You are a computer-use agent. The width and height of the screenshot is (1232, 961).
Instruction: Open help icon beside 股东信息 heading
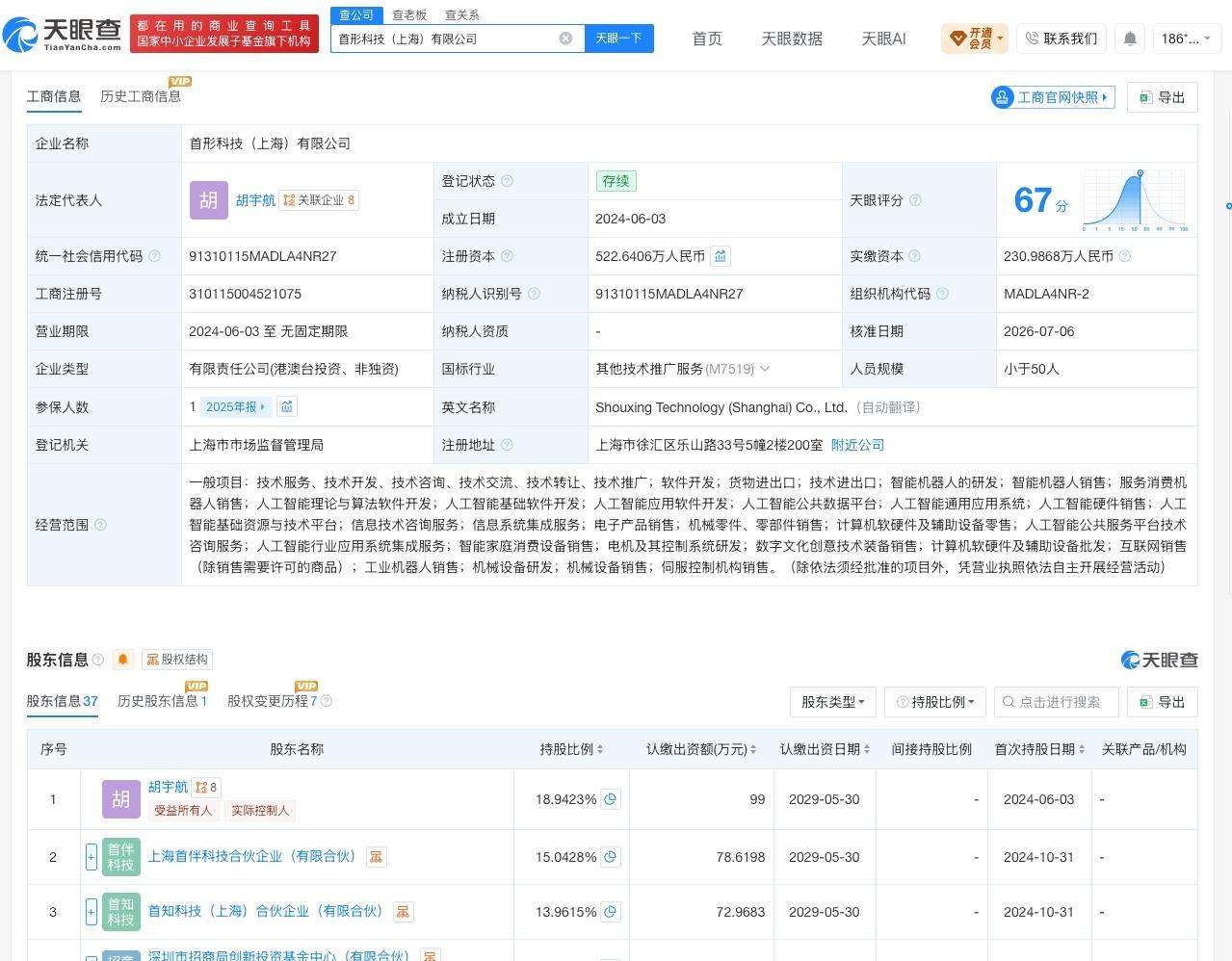point(97,660)
